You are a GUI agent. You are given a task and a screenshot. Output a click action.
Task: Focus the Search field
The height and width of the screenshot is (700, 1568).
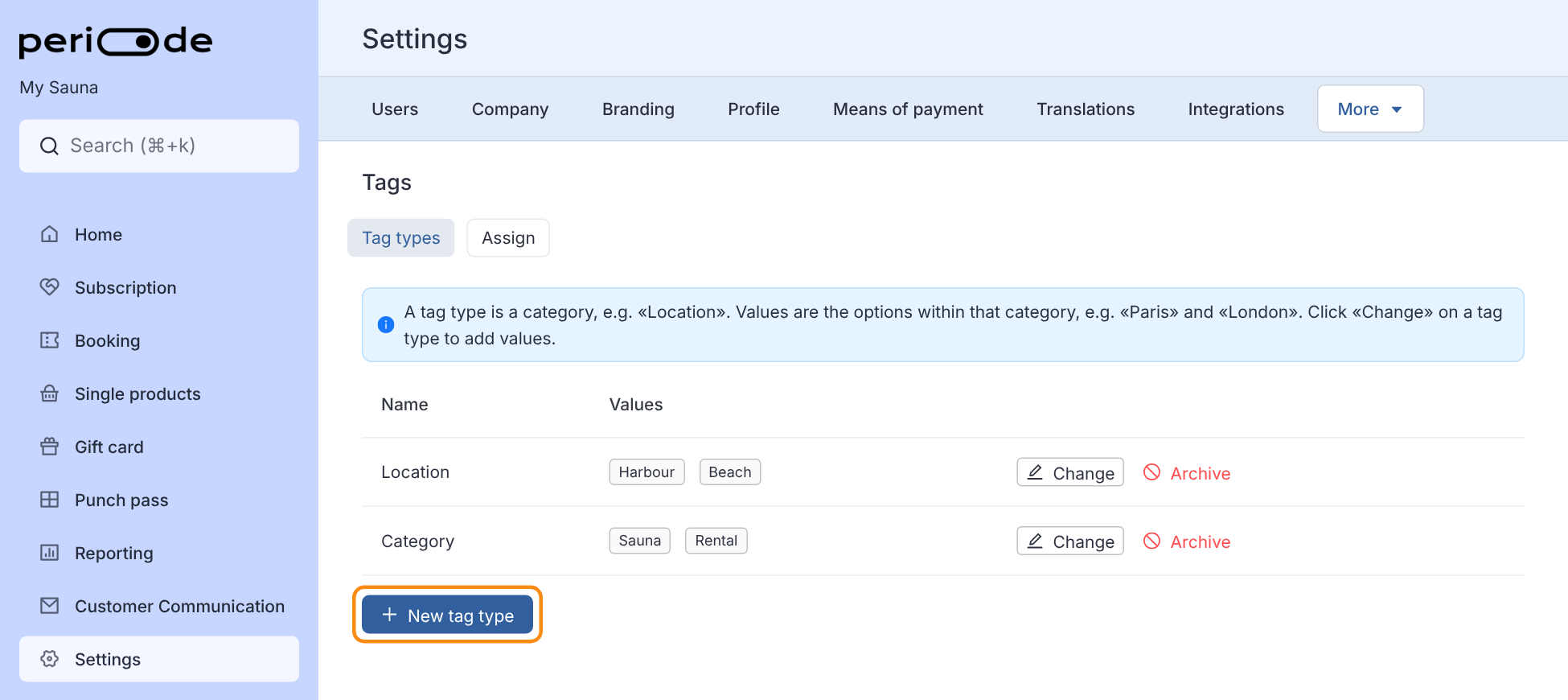159,146
